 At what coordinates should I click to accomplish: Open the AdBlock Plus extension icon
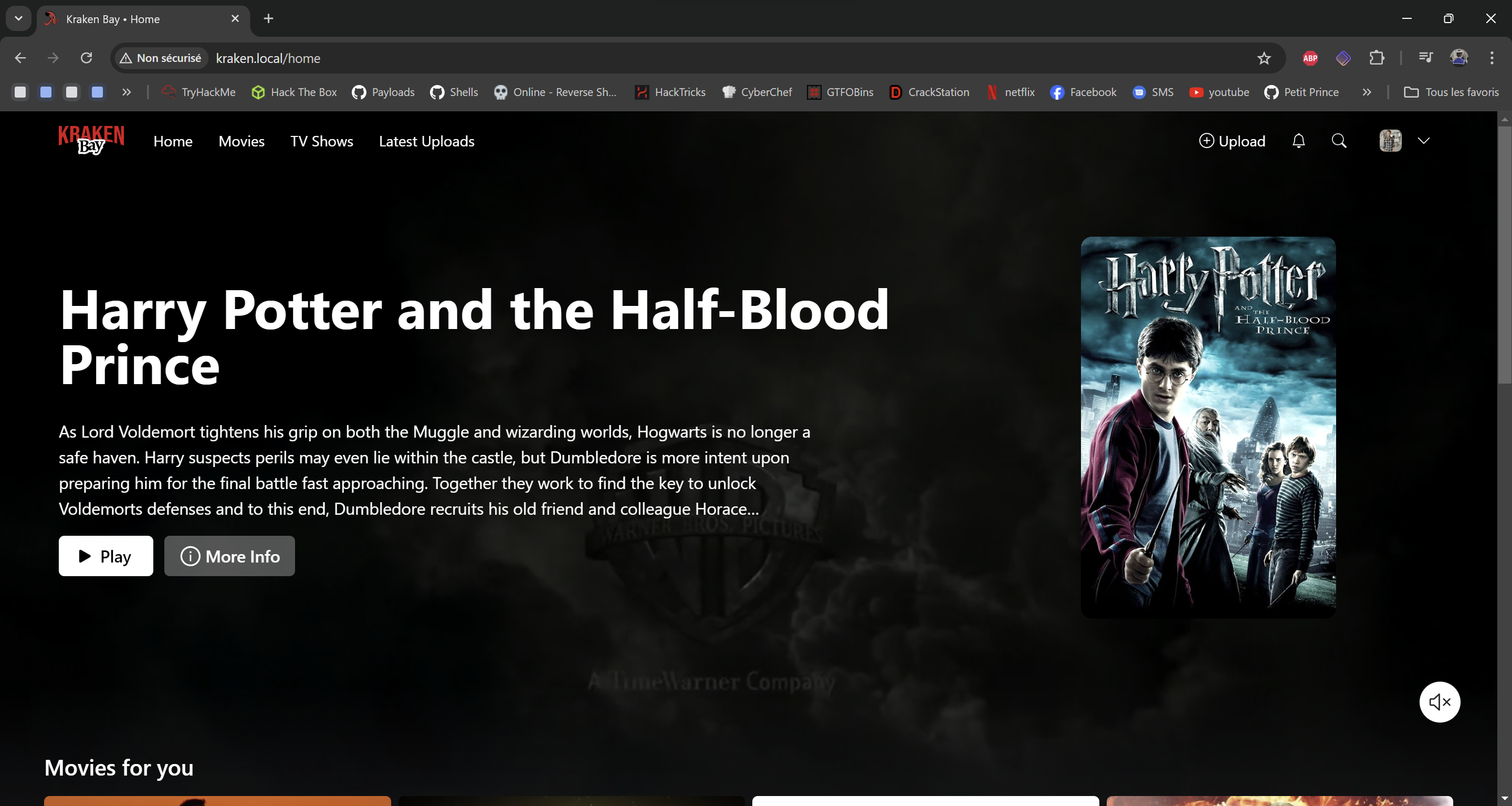pos(1310,58)
